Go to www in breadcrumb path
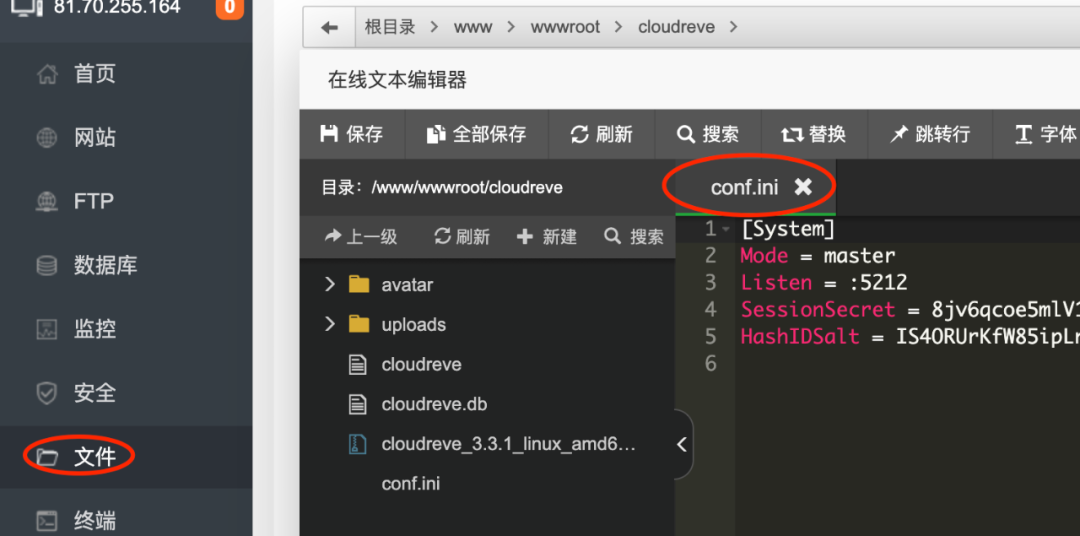The width and height of the screenshot is (1080, 536). coord(472,28)
